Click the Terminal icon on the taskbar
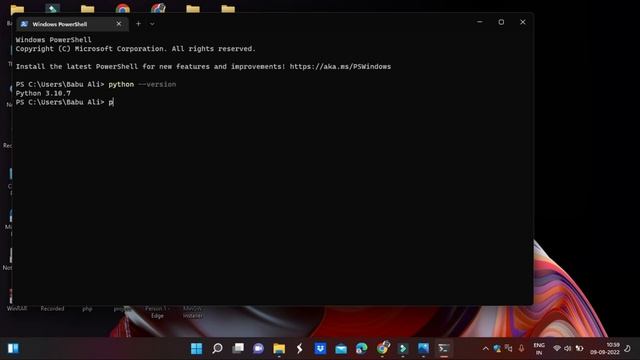The height and width of the screenshot is (360, 640). (444, 348)
